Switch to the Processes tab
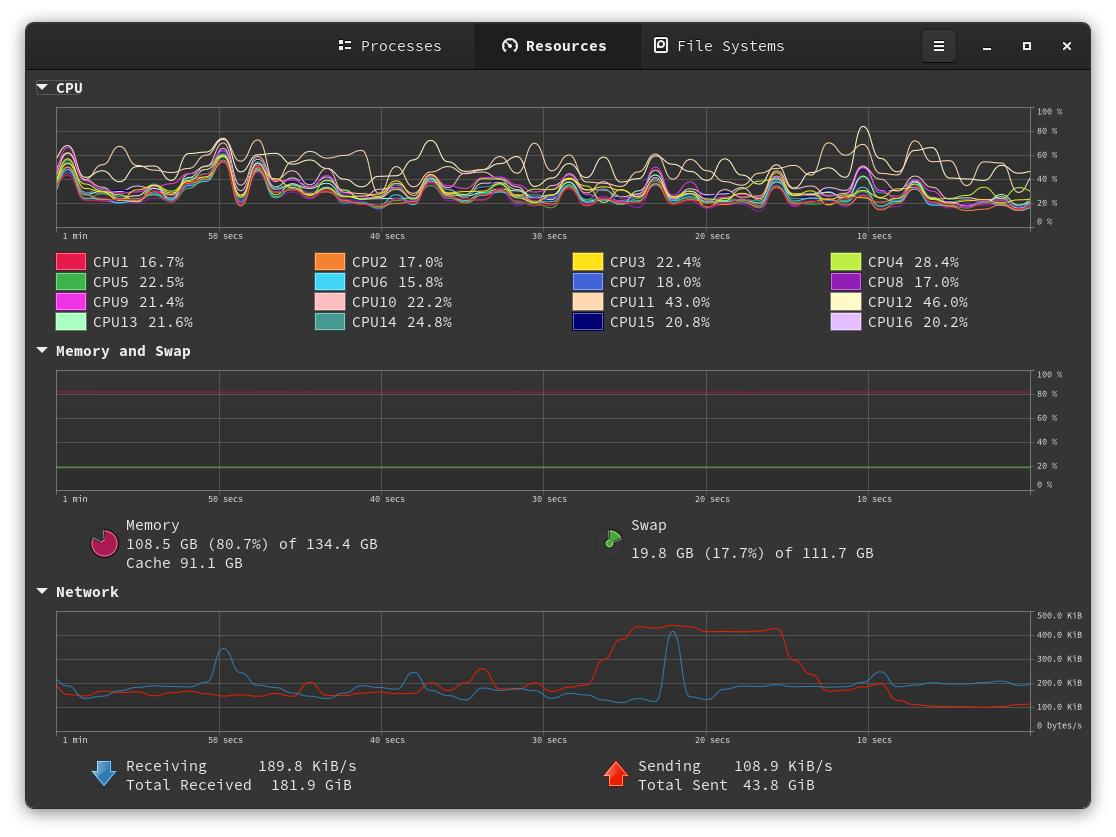 pos(390,46)
